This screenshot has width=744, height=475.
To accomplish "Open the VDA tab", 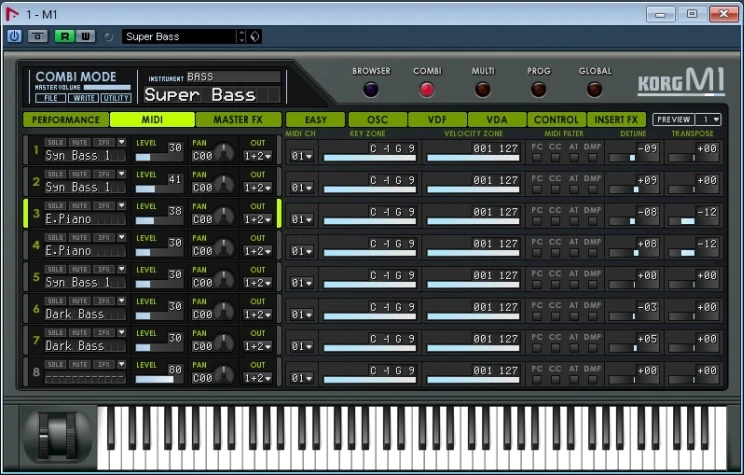I will 497,120.
